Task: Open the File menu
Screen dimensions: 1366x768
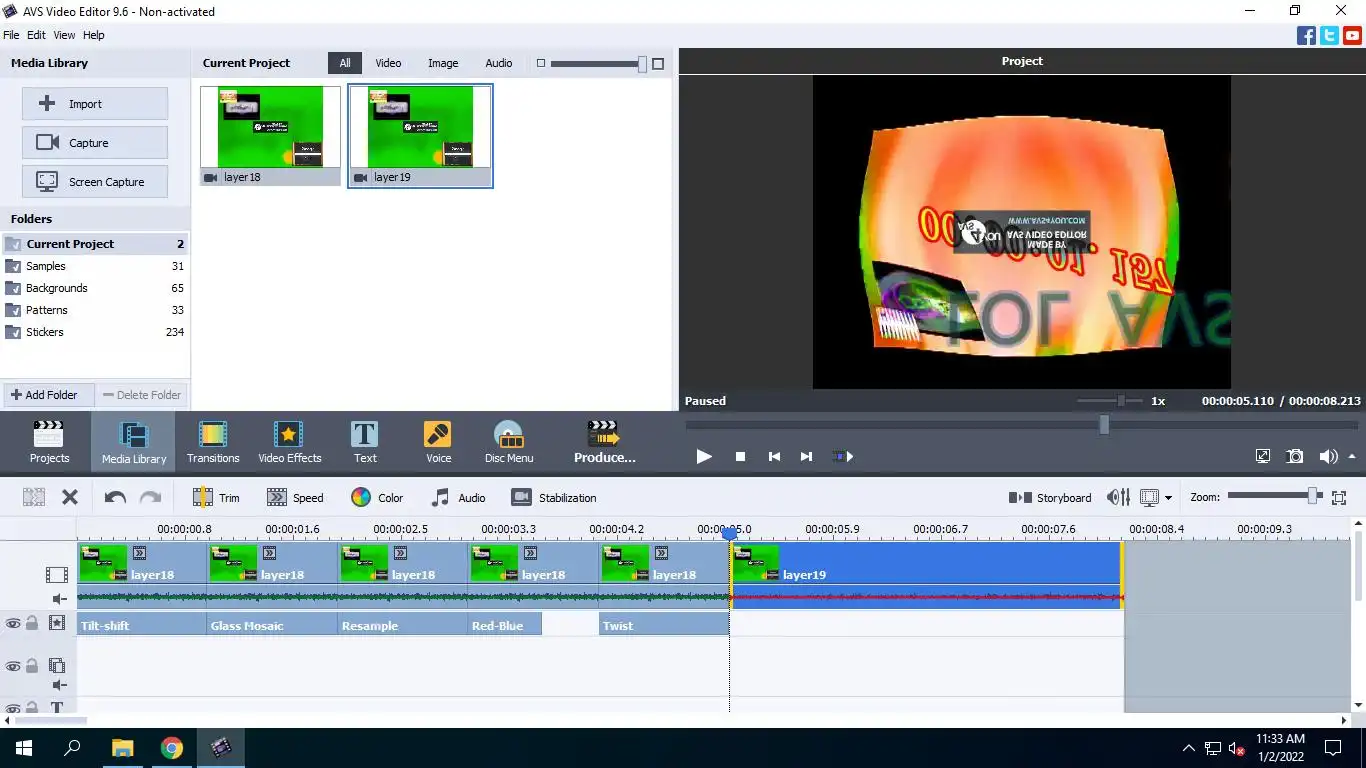Action: click(11, 35)
